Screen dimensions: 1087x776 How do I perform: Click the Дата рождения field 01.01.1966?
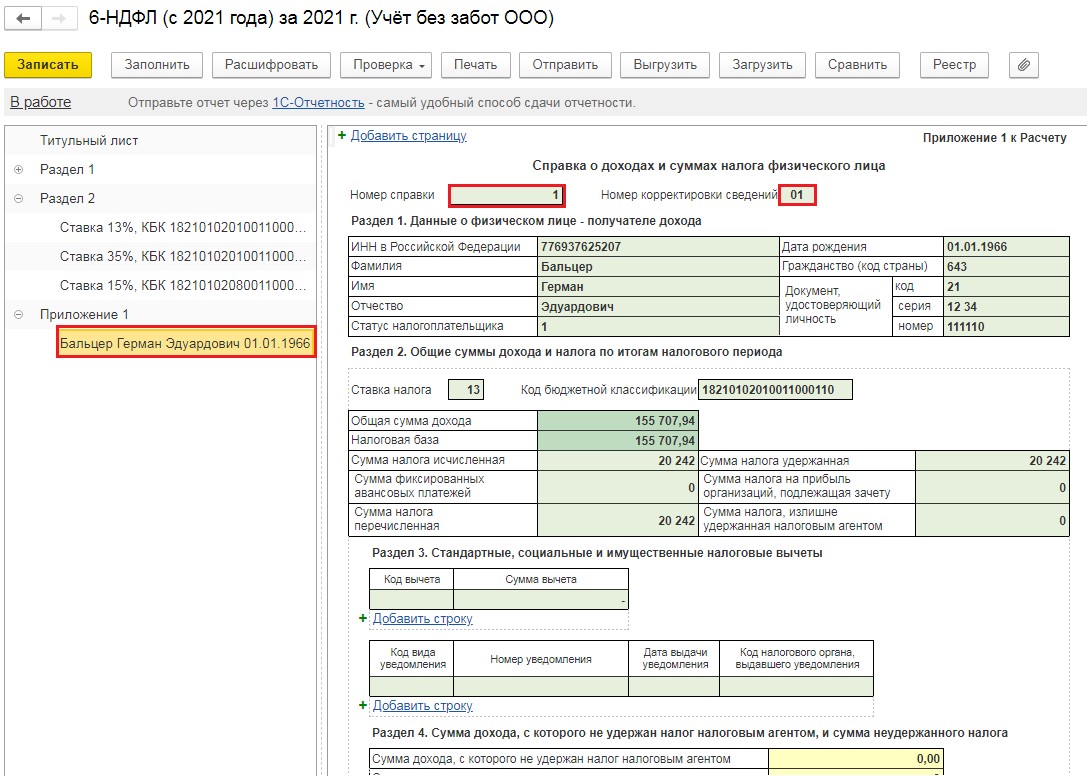pyautogui.click(x=1007, y=247)
